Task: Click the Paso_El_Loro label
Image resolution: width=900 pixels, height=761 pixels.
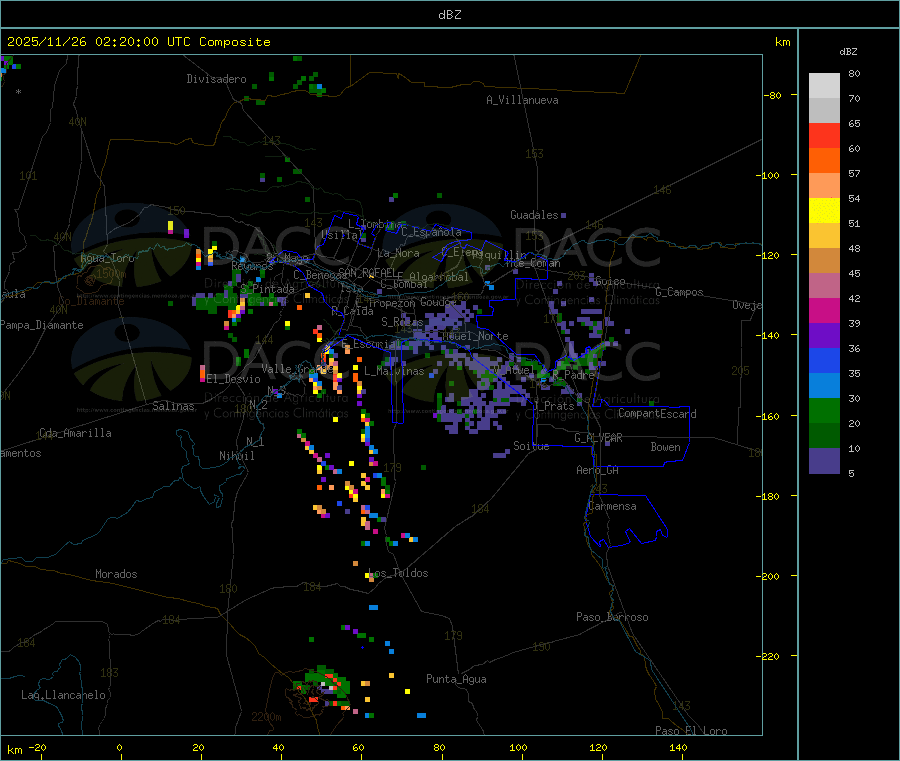Action: tap(691, 731)
